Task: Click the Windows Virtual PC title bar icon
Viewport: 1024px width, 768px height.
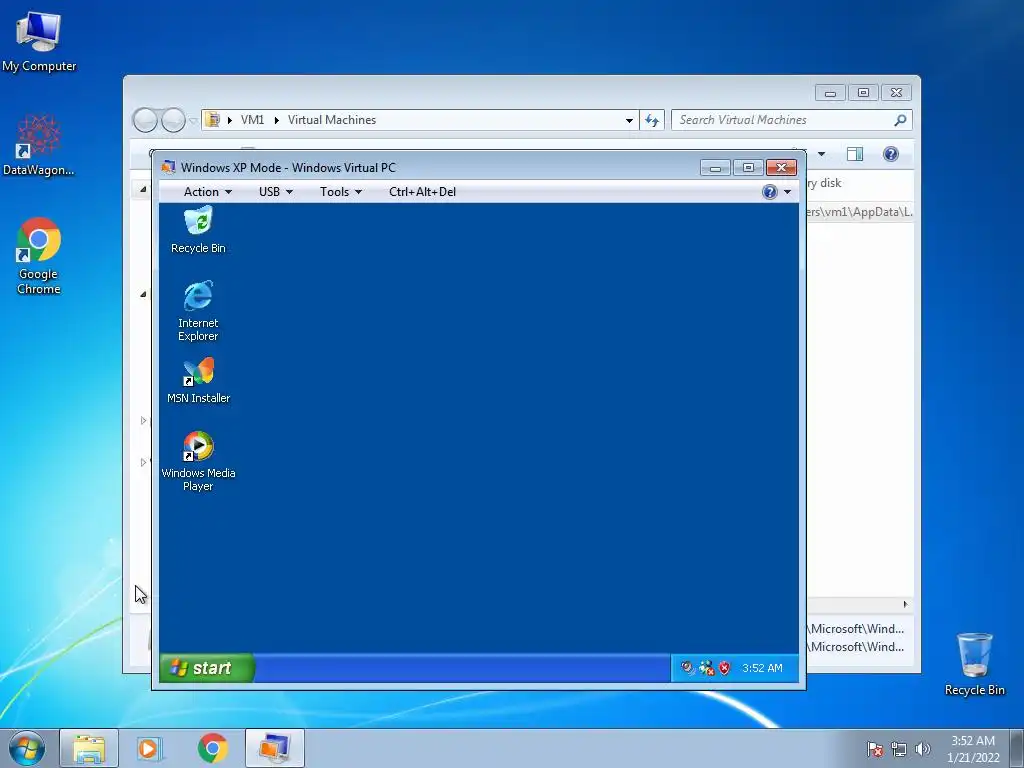Action: point(168,167)
